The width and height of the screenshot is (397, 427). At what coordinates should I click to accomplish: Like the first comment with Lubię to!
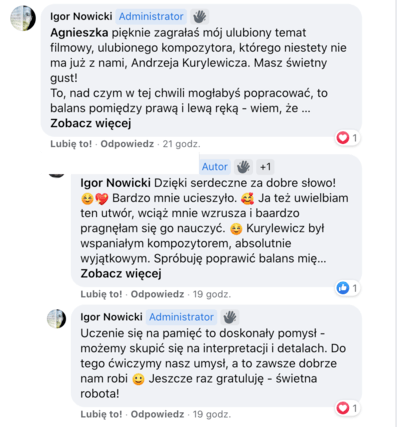click(71, 144)
